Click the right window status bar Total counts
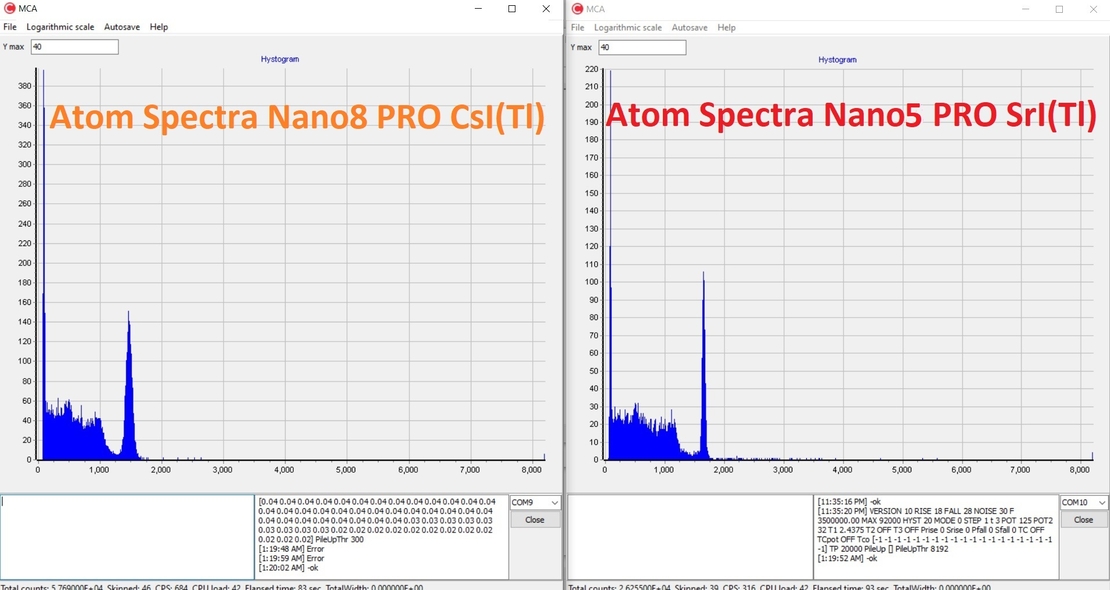The height and width of the screenshot is (590, 1110). [619, 587]
